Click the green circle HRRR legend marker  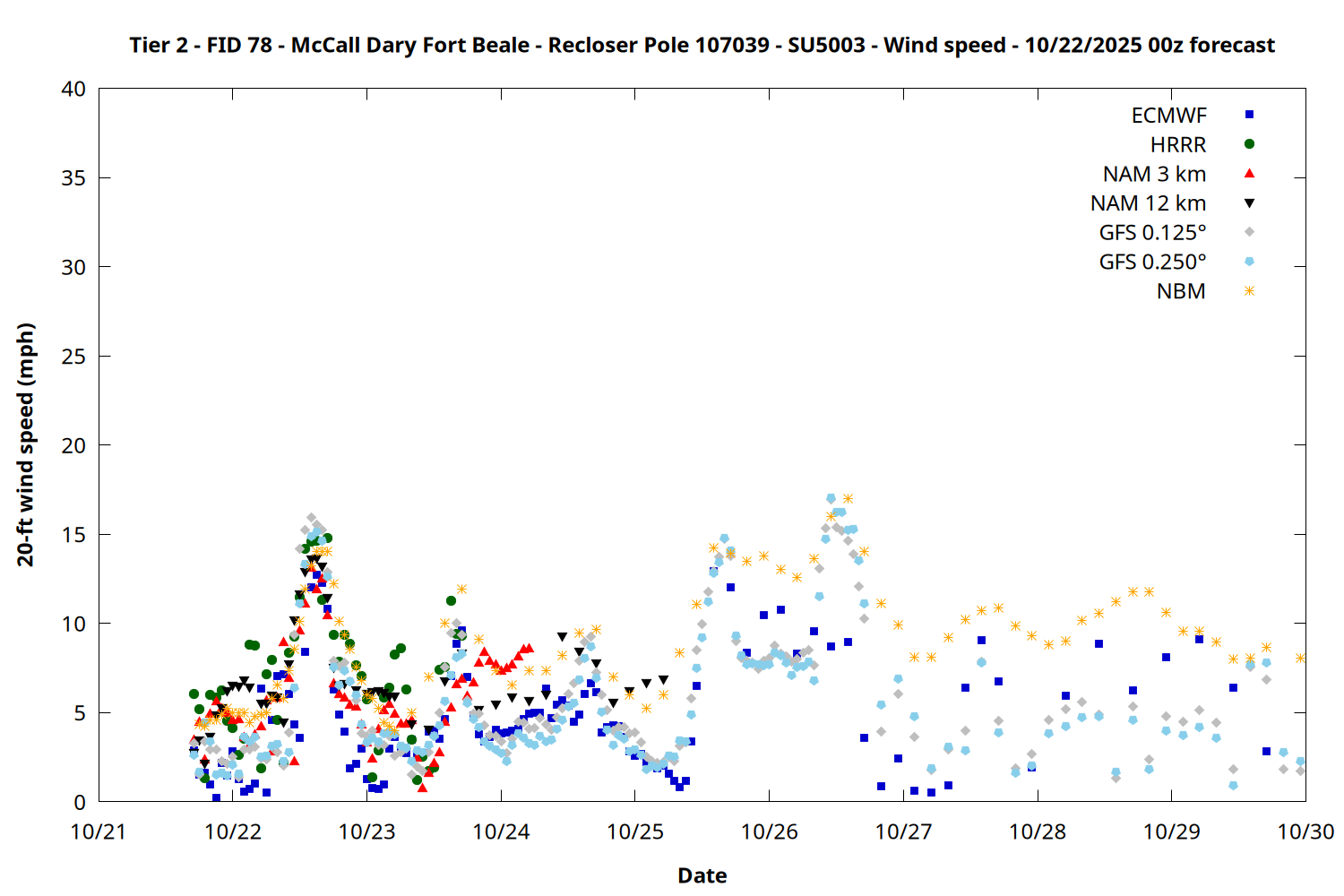pos(1249,144)
